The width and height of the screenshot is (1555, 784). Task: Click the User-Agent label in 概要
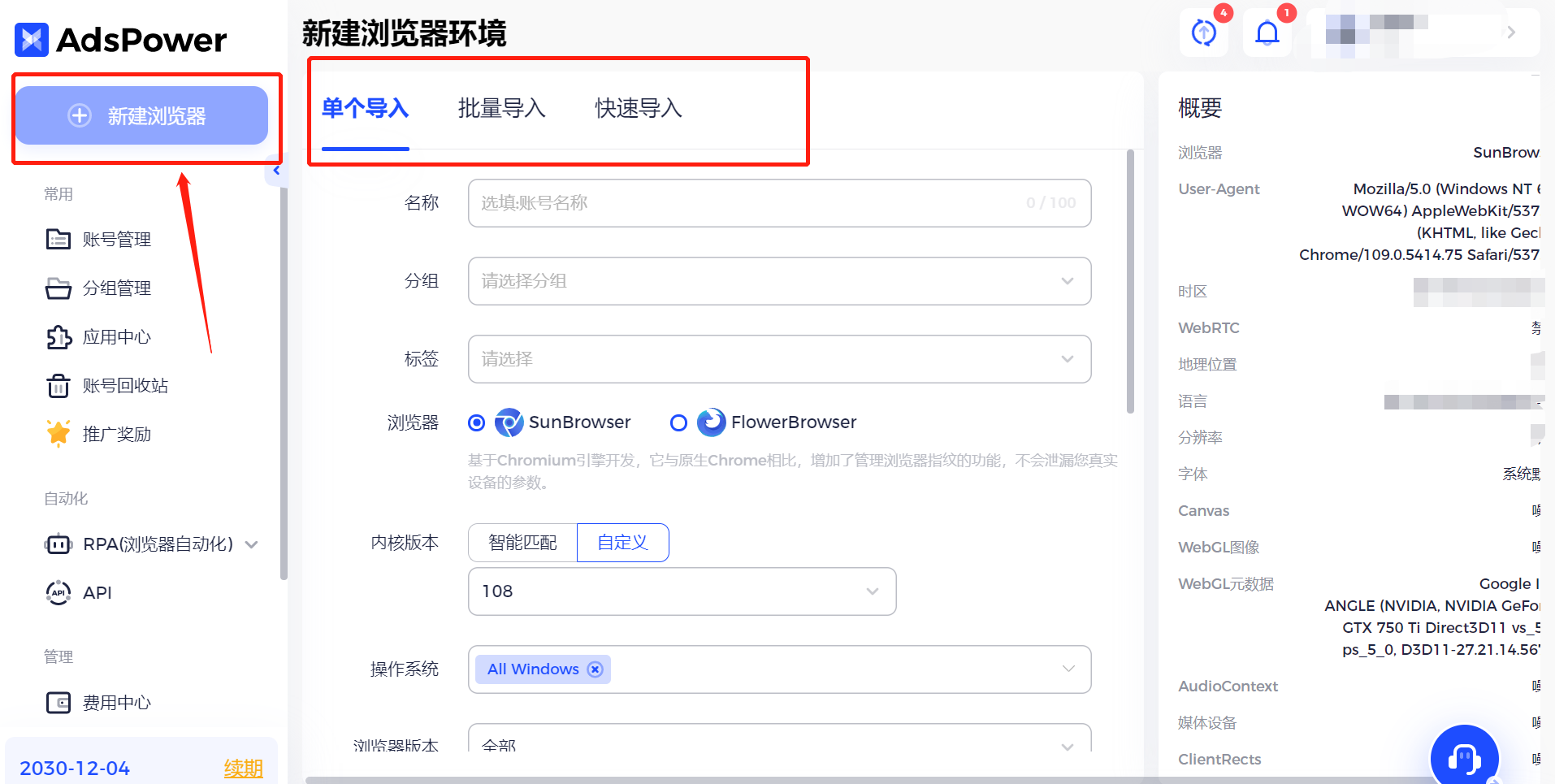[1219, 189]
